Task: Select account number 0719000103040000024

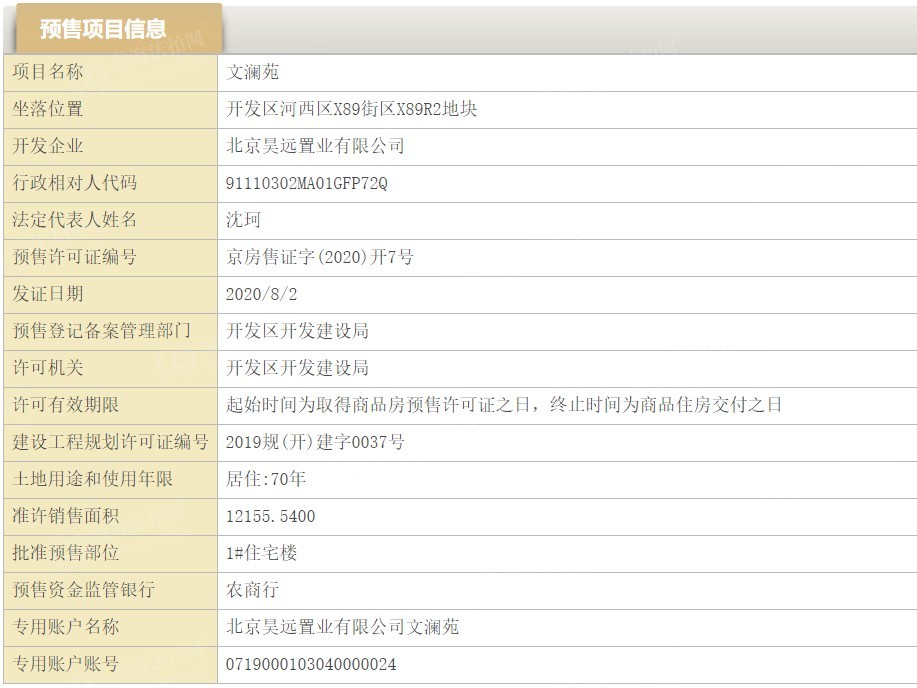Action: coord(311,665)
